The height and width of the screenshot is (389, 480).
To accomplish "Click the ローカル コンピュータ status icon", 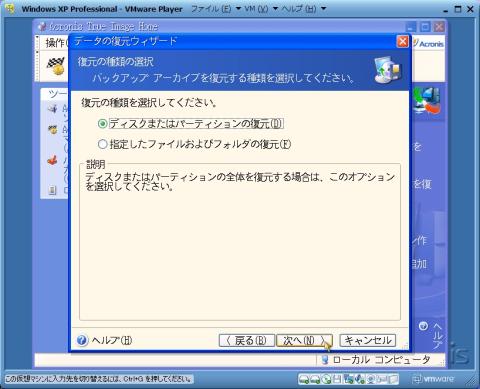I will [324, 359].
